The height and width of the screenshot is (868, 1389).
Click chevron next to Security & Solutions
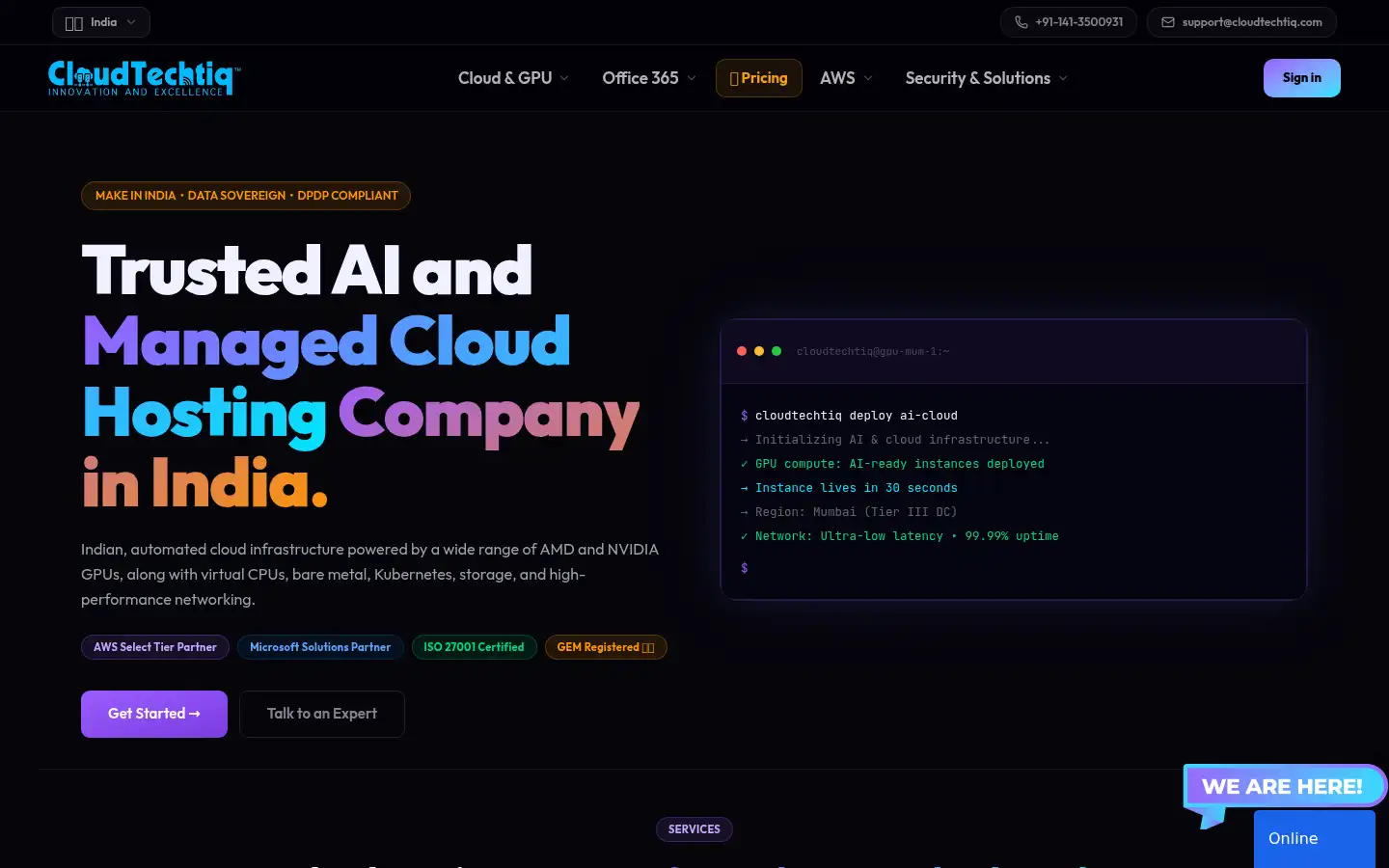(1063, 78)
